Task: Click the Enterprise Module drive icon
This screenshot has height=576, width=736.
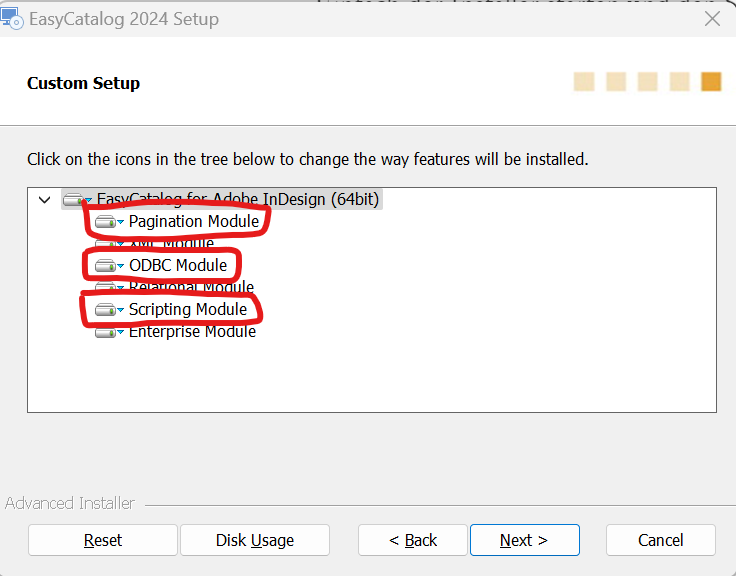Action: (106, 333)
